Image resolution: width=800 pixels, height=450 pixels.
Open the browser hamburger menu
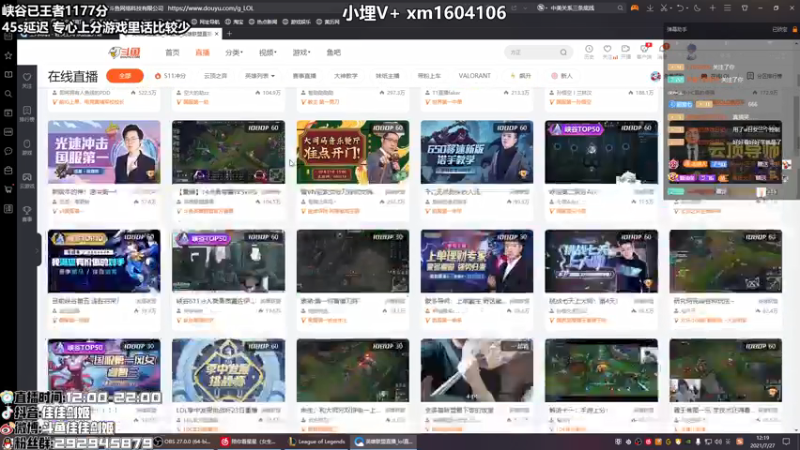(x=728, y=8)
